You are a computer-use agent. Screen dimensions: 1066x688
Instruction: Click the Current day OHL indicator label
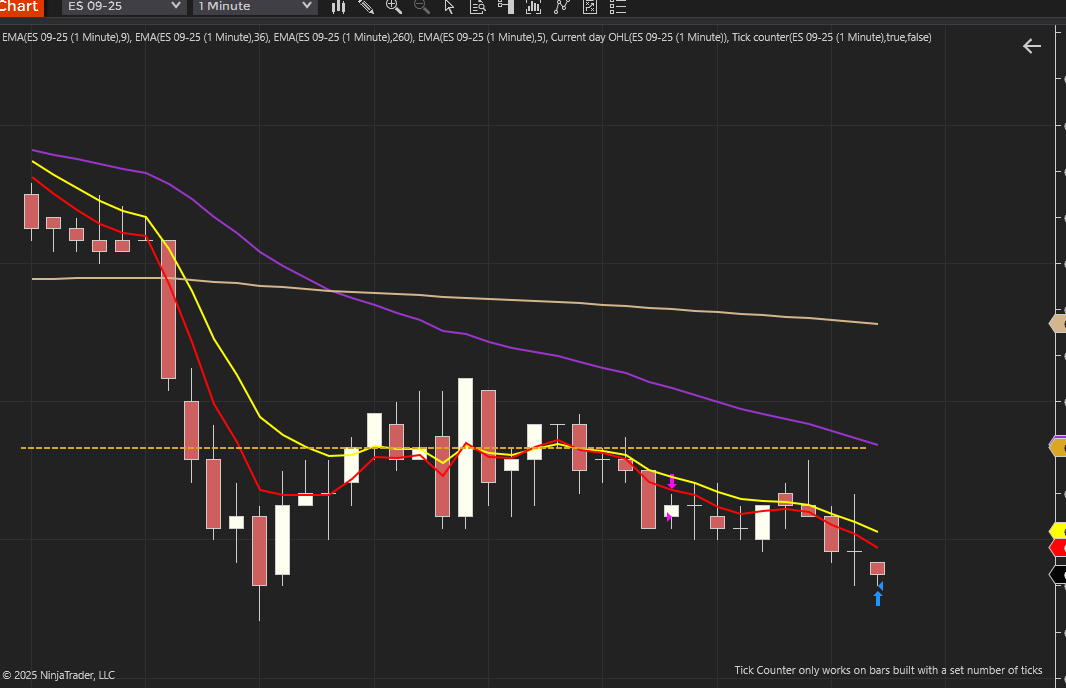click(639, 37)
